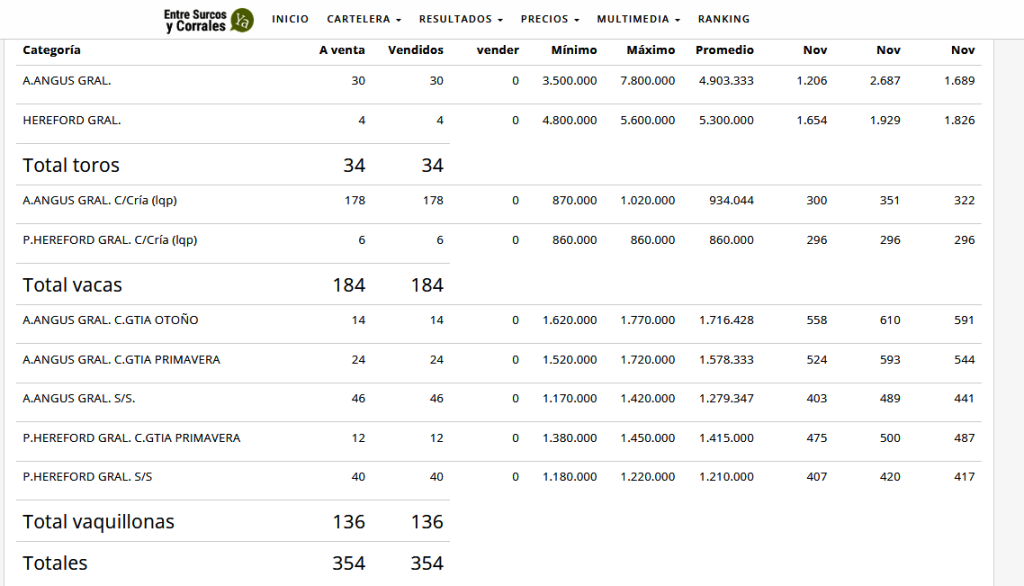Image resolution: width=1024 pixels, height=586 pixels.
Task: Select the A.ANGUS GRAL. toros row
Action: point(498,81)
